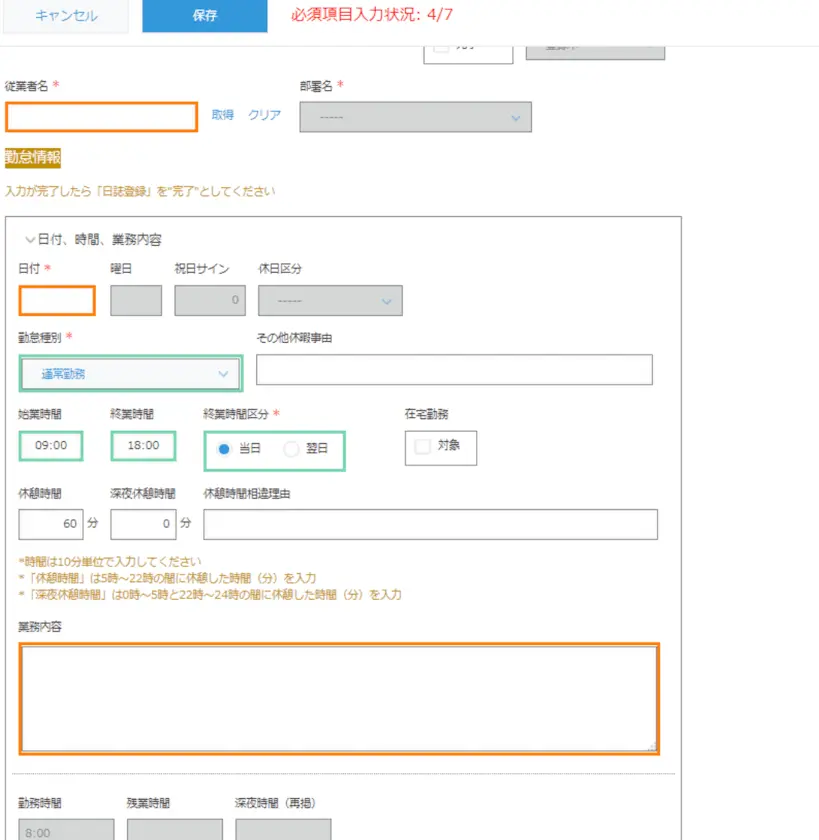Select the 翌日 radio button
The height and width of the screenshot is (840, 819).
tap(291, 449)
